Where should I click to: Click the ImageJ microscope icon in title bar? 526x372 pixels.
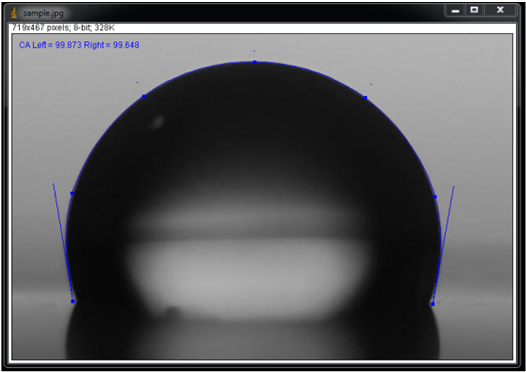click(14, 13)
